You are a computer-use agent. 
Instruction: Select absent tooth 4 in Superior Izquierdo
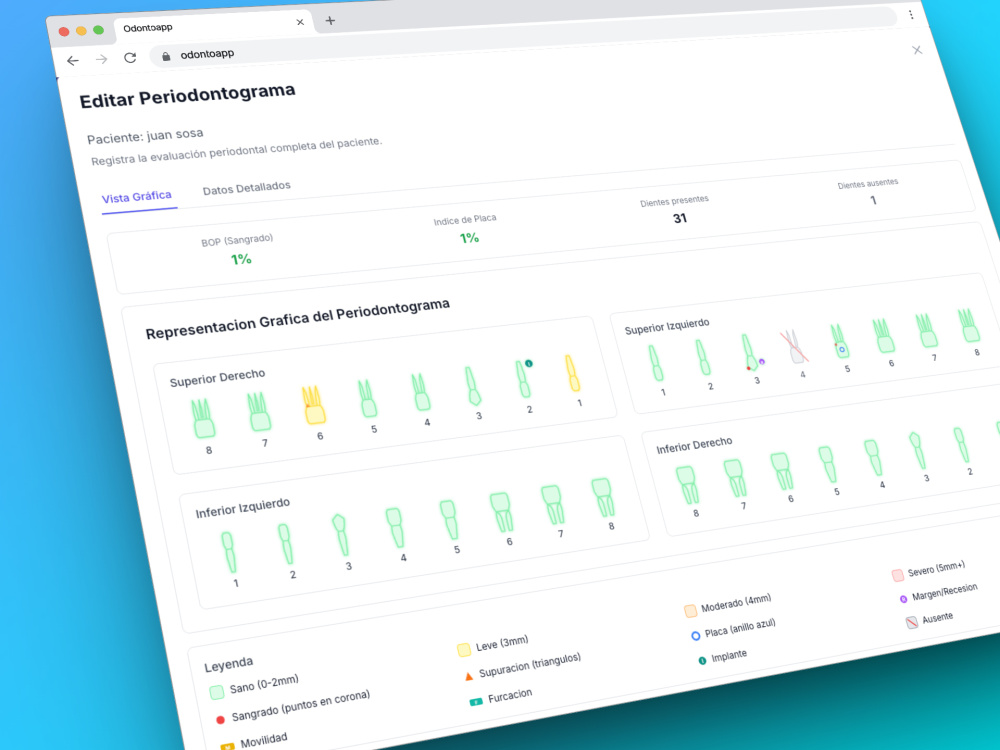click(x=794, y=346)
